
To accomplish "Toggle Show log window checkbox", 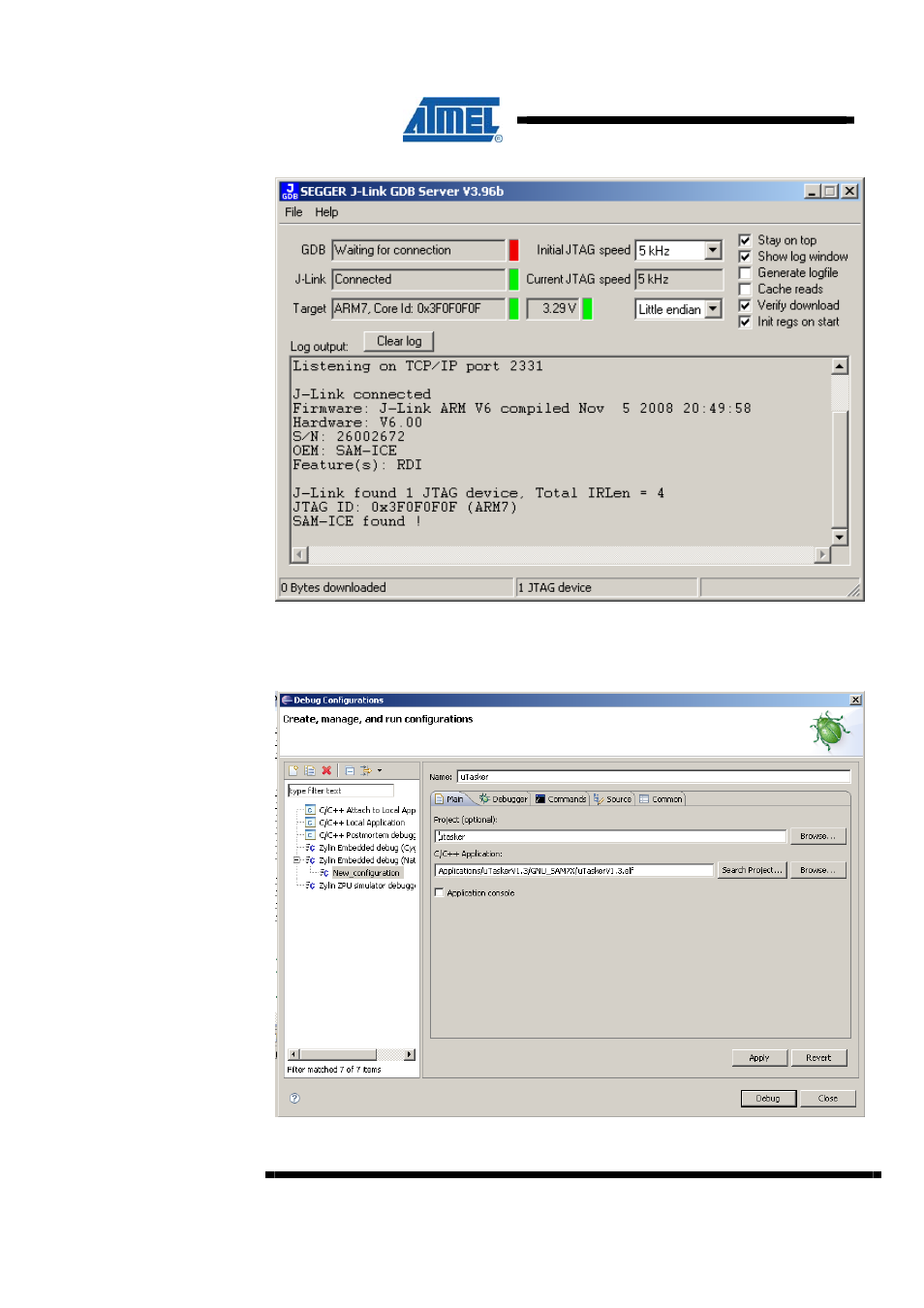I will 745,257.
